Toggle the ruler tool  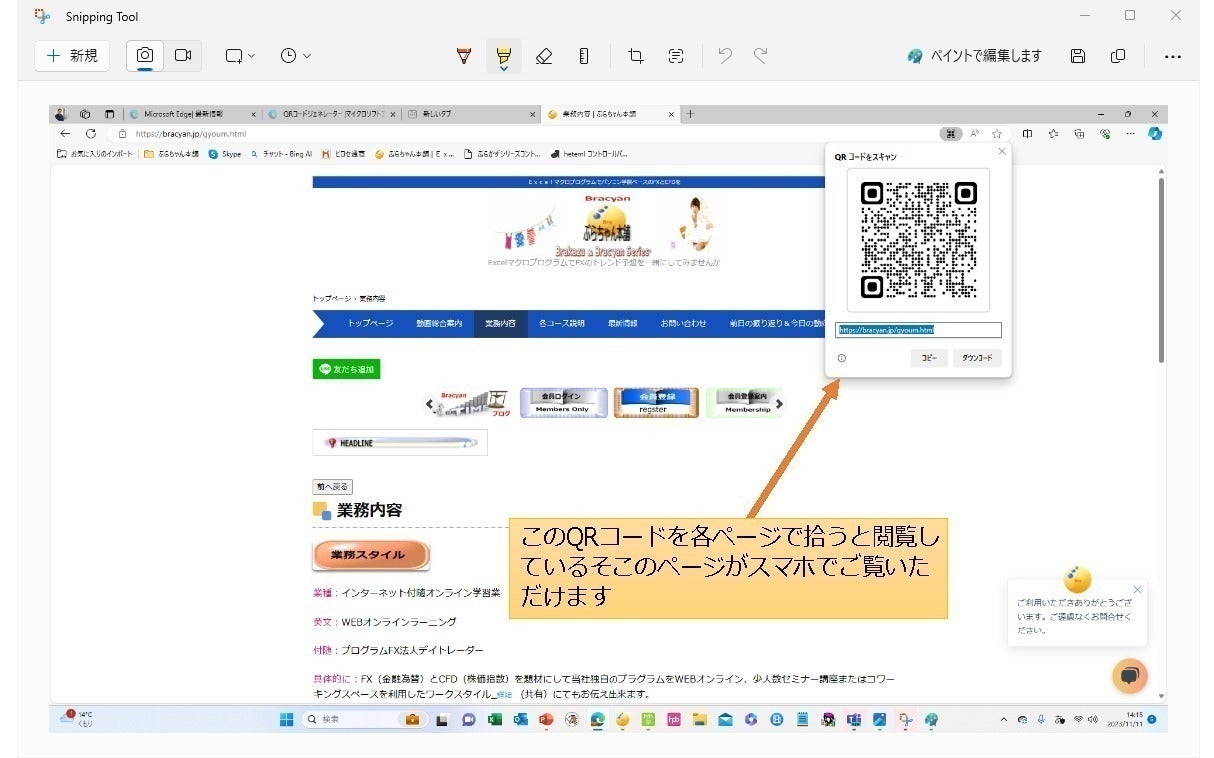pyautogui.click(x=584, y=56)
